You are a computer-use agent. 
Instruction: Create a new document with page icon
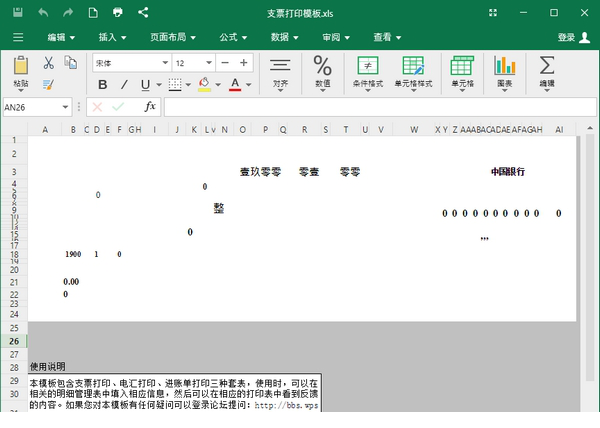pos(93,13)
